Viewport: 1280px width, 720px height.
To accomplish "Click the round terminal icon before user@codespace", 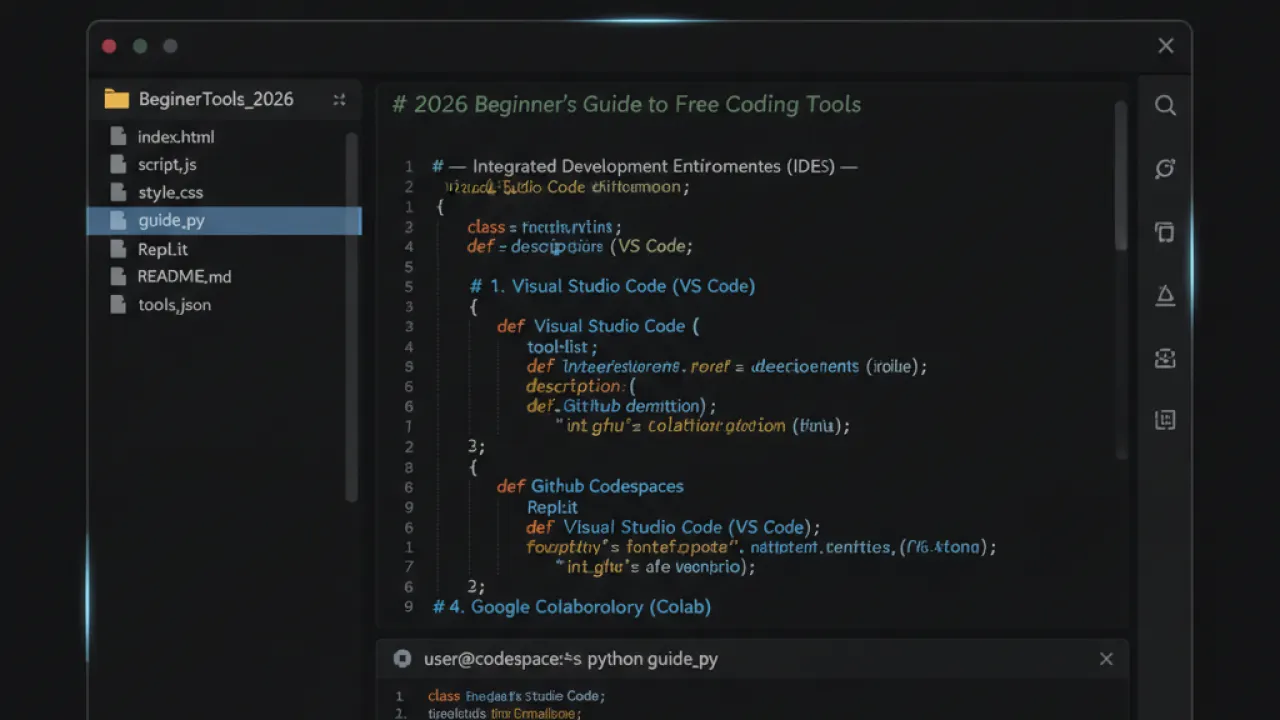I will 402,659.
